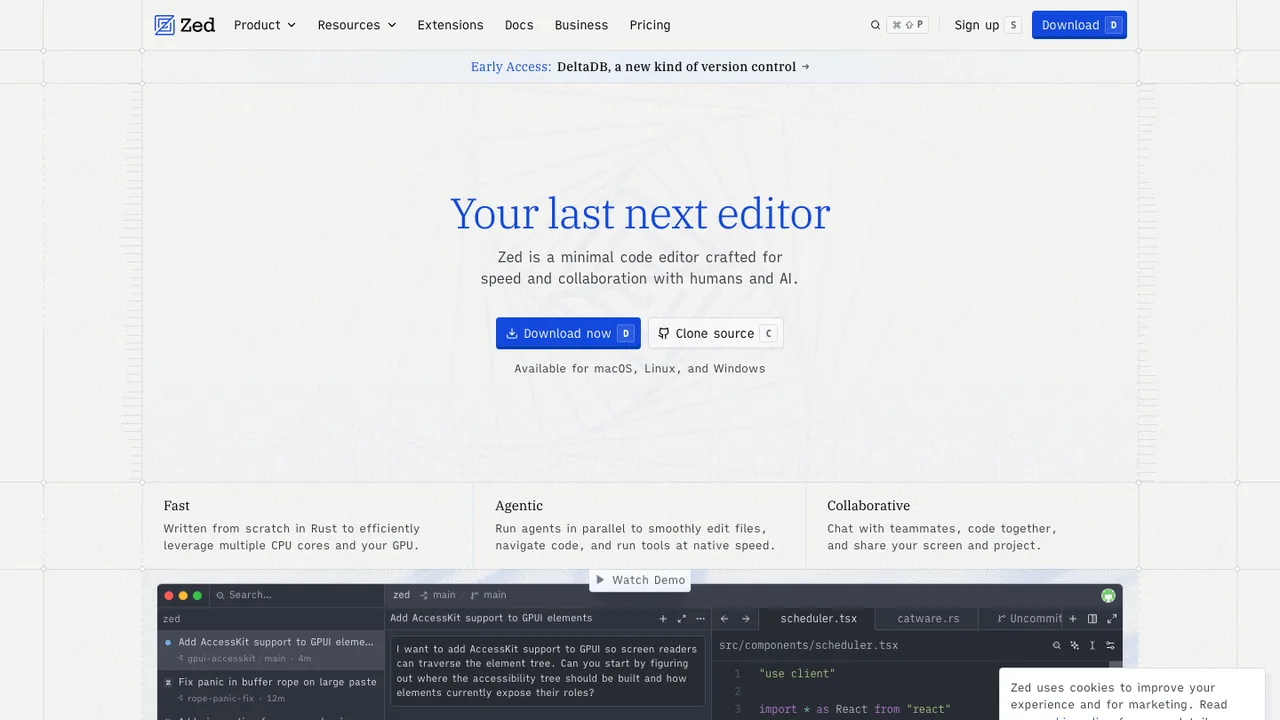Select the Fix panic in buffer rope thread
Viewport: 1280px width, 720px height.
pyautogui.click(x=271, y=690)
